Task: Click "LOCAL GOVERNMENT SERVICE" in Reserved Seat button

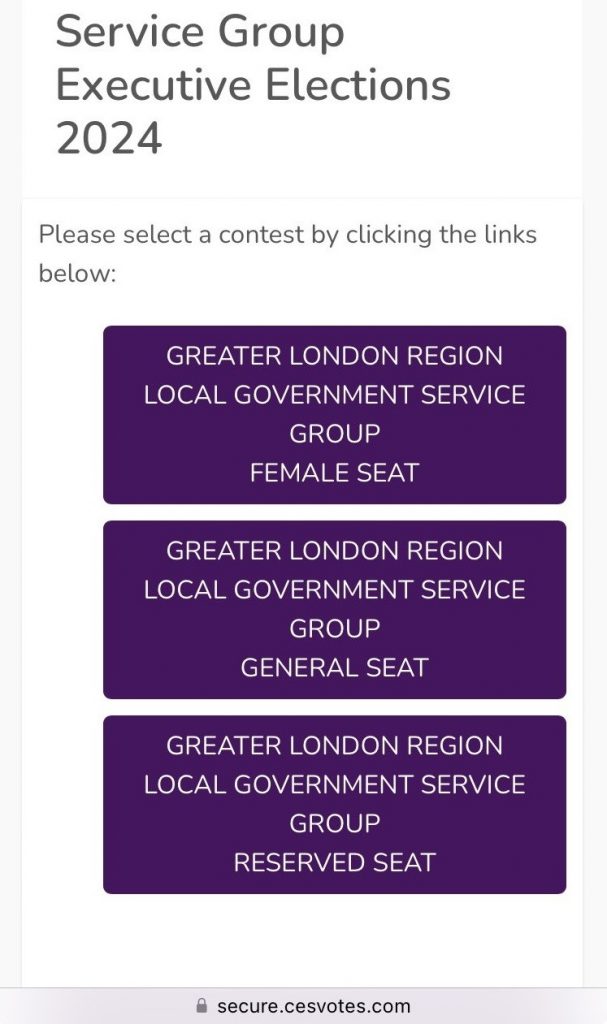Action: (334, 785)
